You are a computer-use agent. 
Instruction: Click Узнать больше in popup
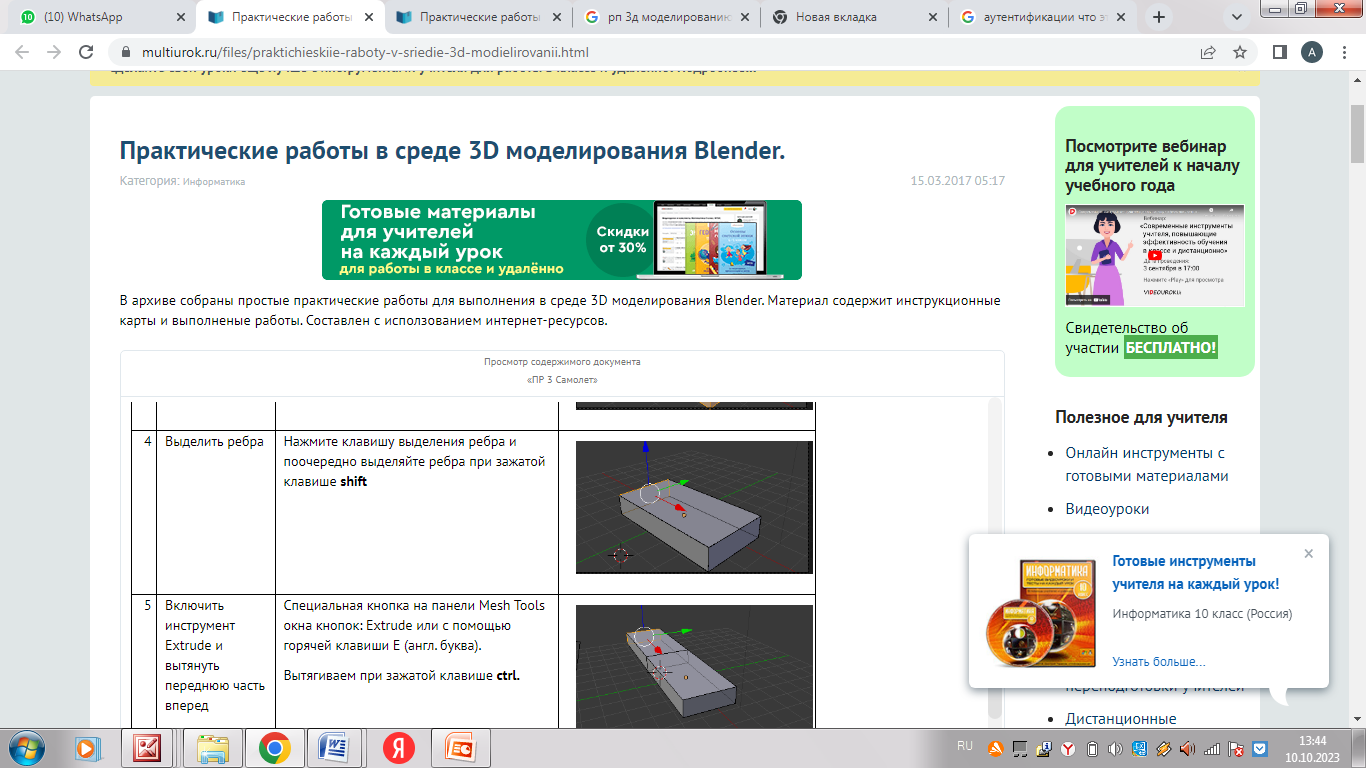(1158, 661)
